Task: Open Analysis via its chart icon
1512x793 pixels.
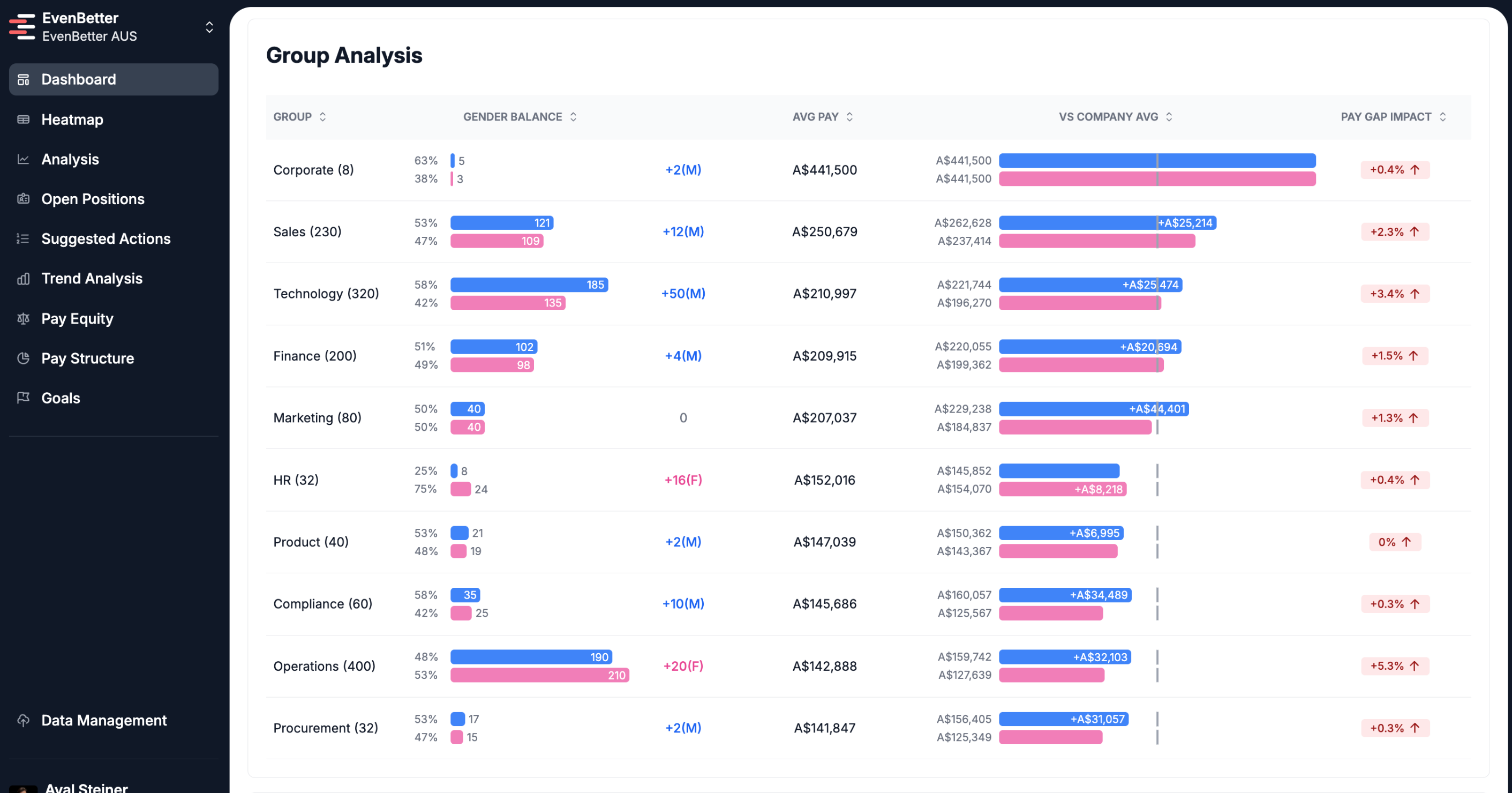Action: [24, 159]
